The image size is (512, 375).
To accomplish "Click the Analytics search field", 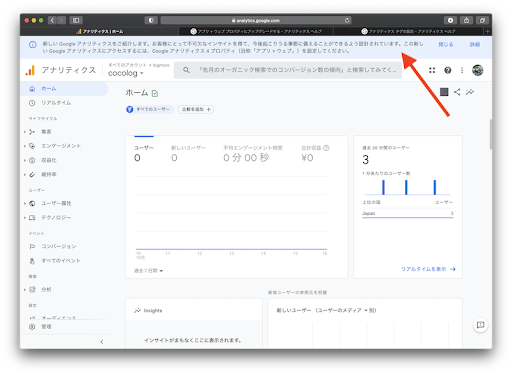I will [x=288, y=70].
